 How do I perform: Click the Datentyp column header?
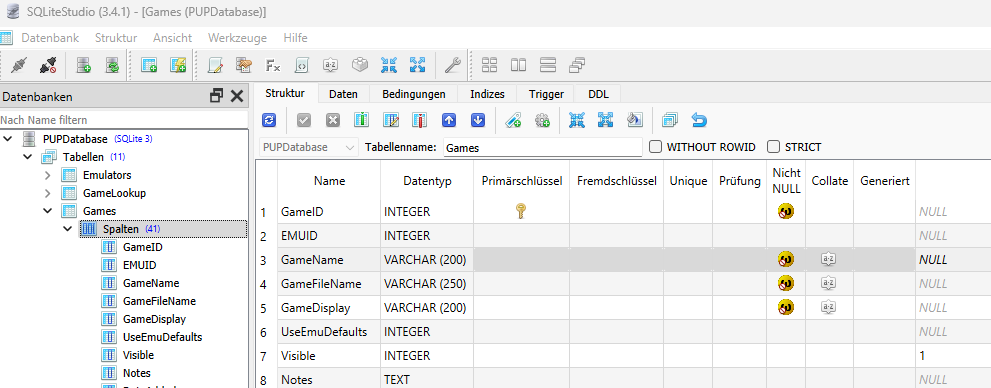pos(427,181)
